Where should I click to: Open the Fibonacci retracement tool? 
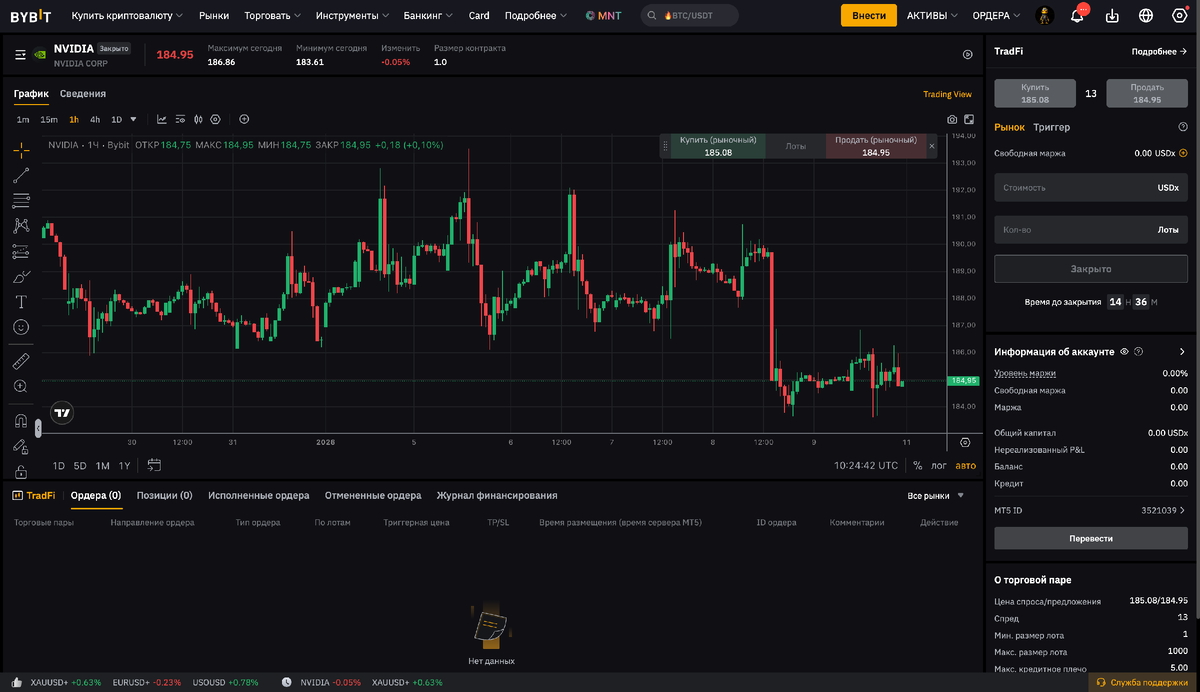point(21,200)
